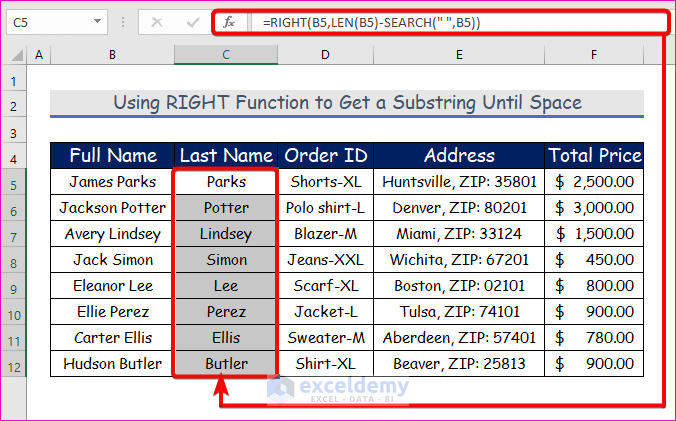Select the 'Shirt-XL' order cell
Image resolution: width=676 pixels, height=421 pixels.
pos(325,364)
